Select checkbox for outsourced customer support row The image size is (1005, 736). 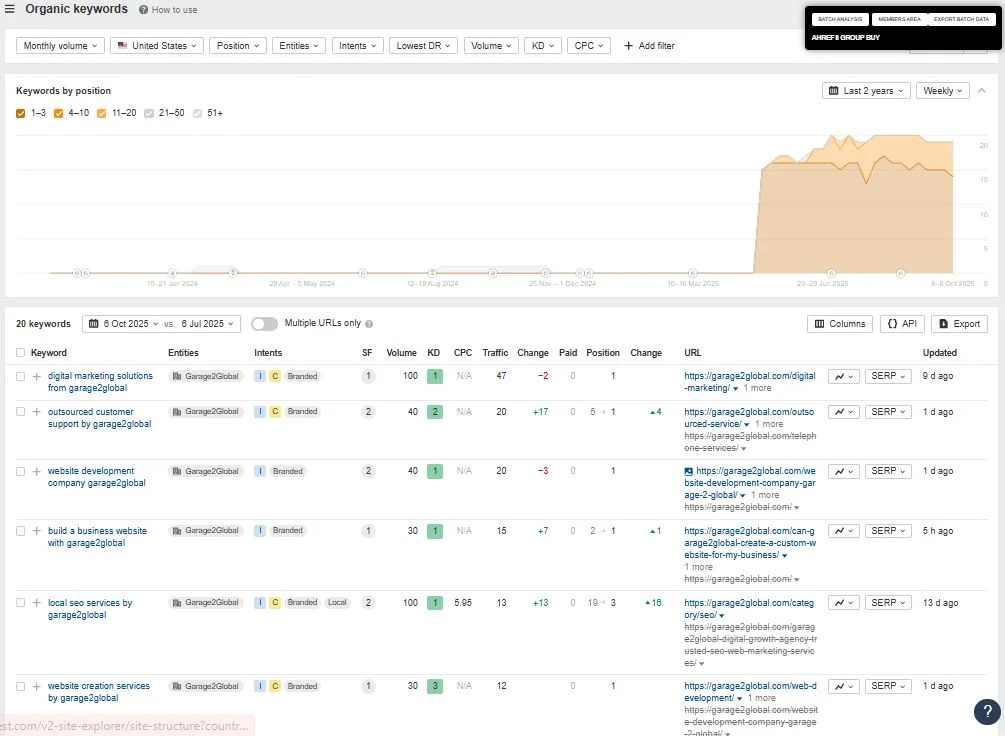click(21, 412)
